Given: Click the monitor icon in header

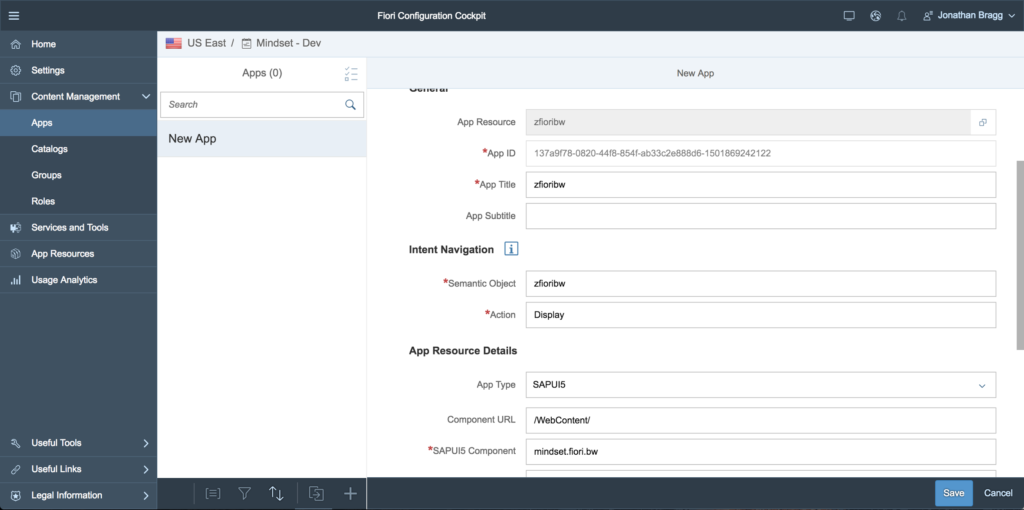Looking at the screenshot, I should coord(849,16).
